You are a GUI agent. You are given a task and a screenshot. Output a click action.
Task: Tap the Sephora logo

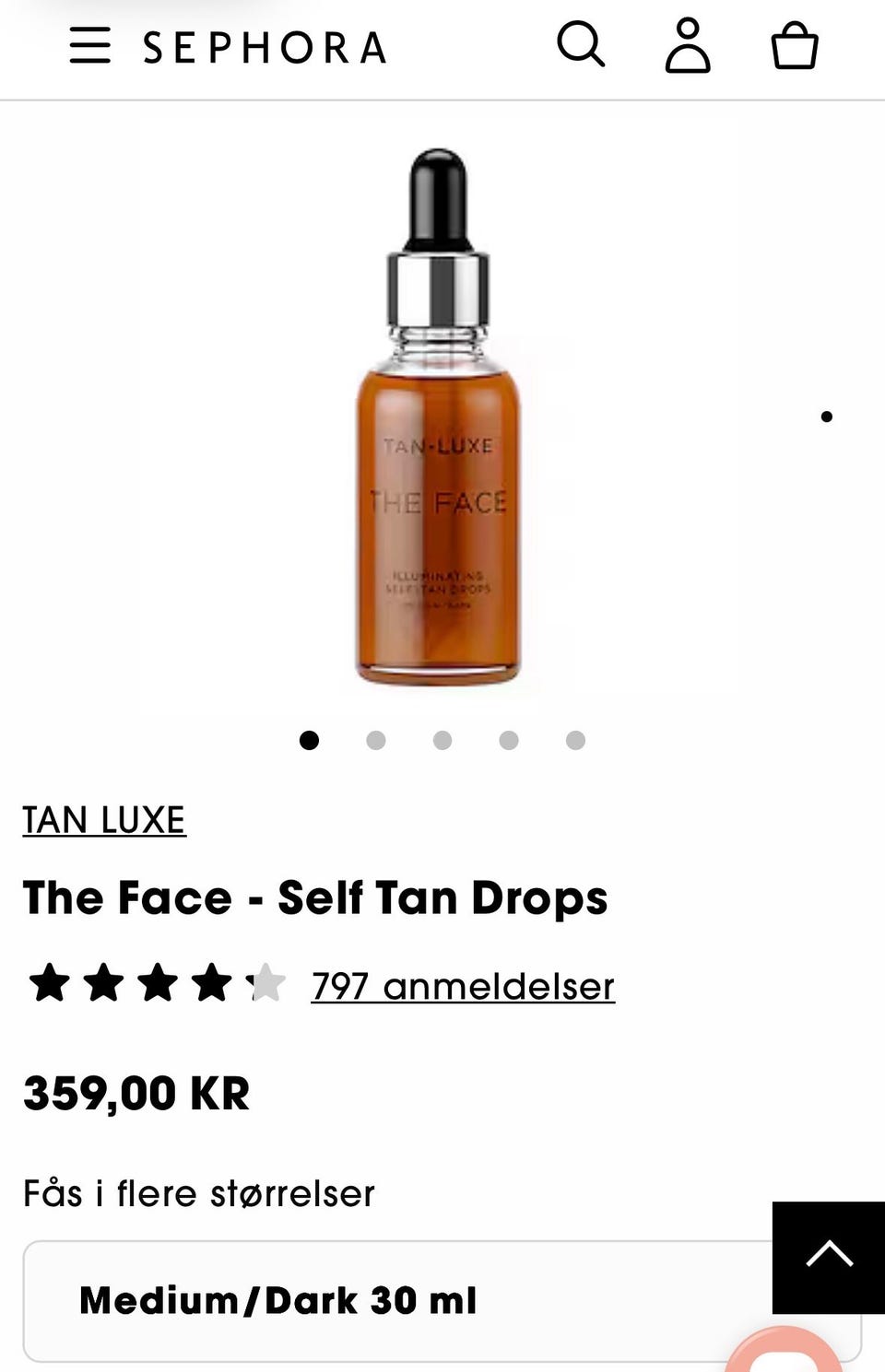click(265, 48)
